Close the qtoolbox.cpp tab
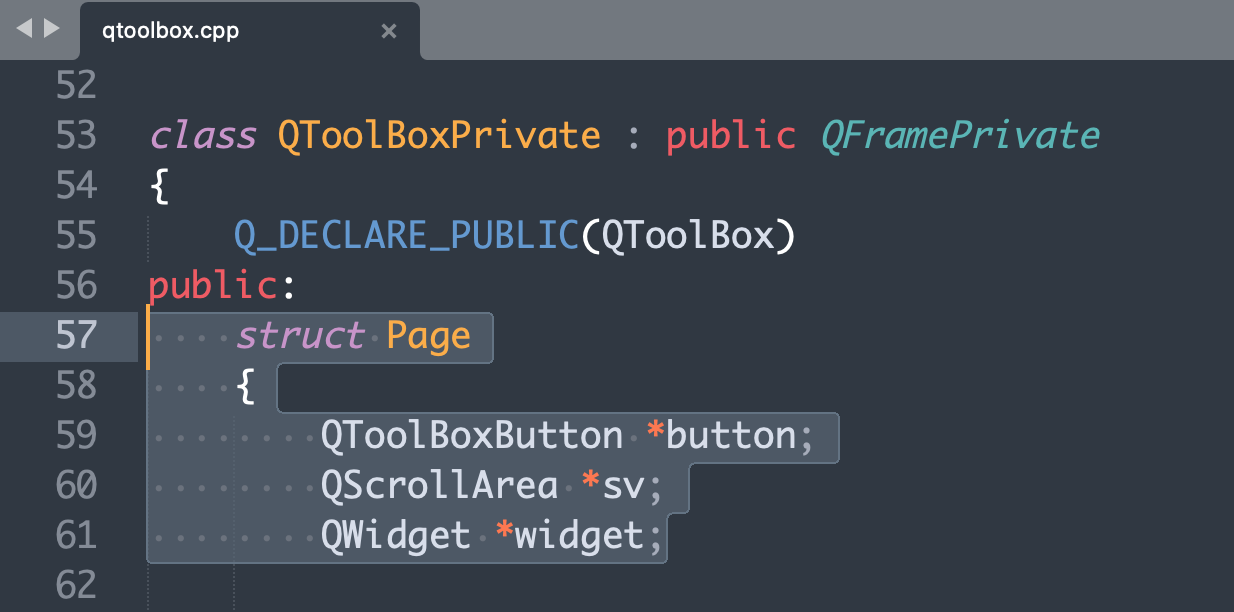The width and height of the screenshot is (1234, 612). tap(389, 31)
